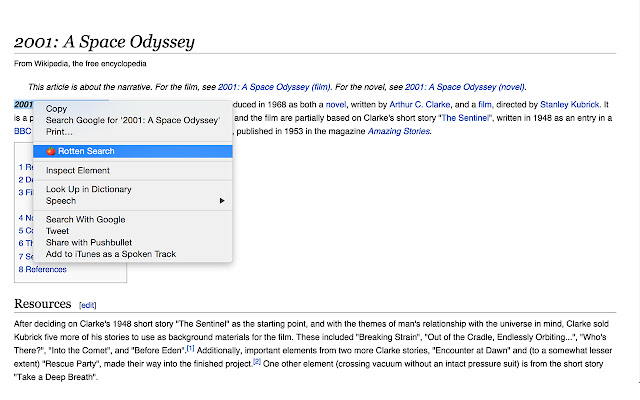Open footnote reference [1]
The image size is (640, 400).
[190, 349]
